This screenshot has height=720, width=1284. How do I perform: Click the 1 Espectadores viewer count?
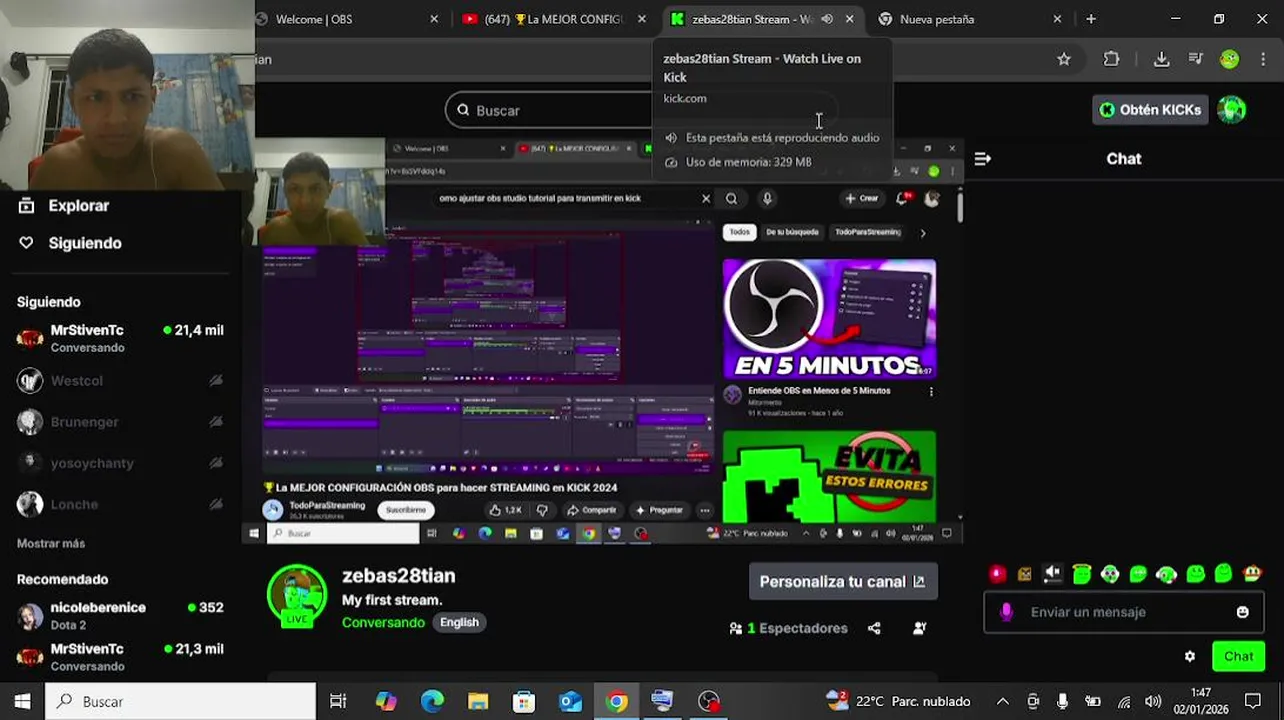pyautogui.click(x=789, y=628)
